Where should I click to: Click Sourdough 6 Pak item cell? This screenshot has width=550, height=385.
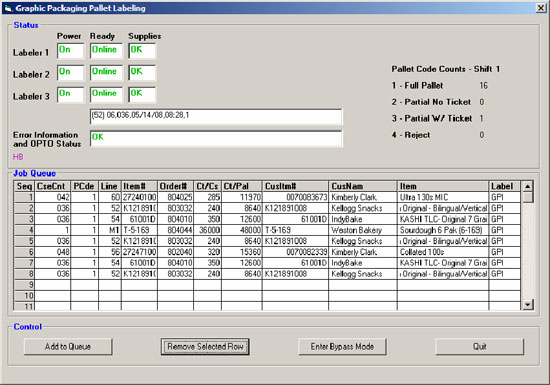[443, 230]
